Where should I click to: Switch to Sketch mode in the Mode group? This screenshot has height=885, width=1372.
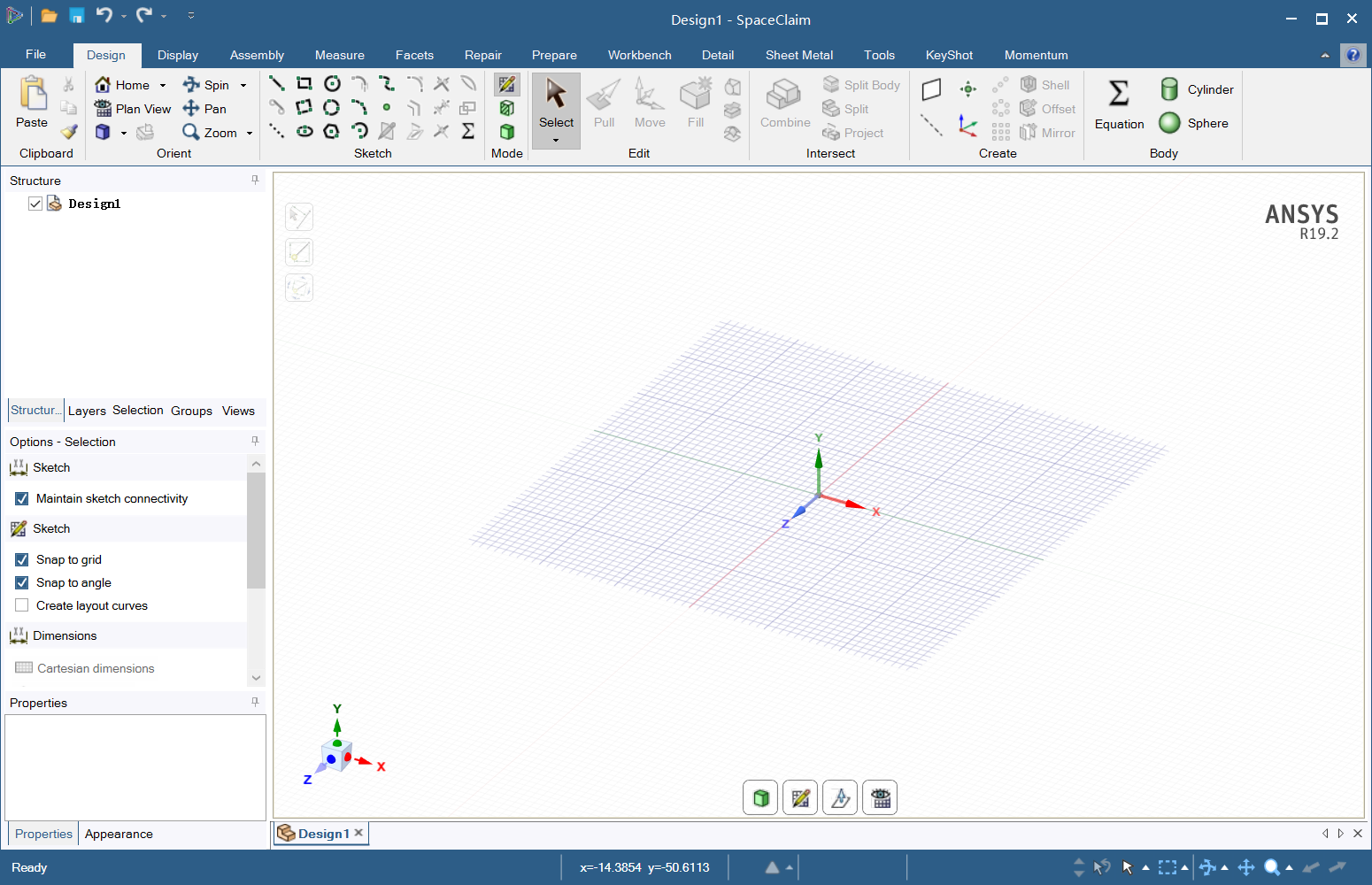coord(506,84)
